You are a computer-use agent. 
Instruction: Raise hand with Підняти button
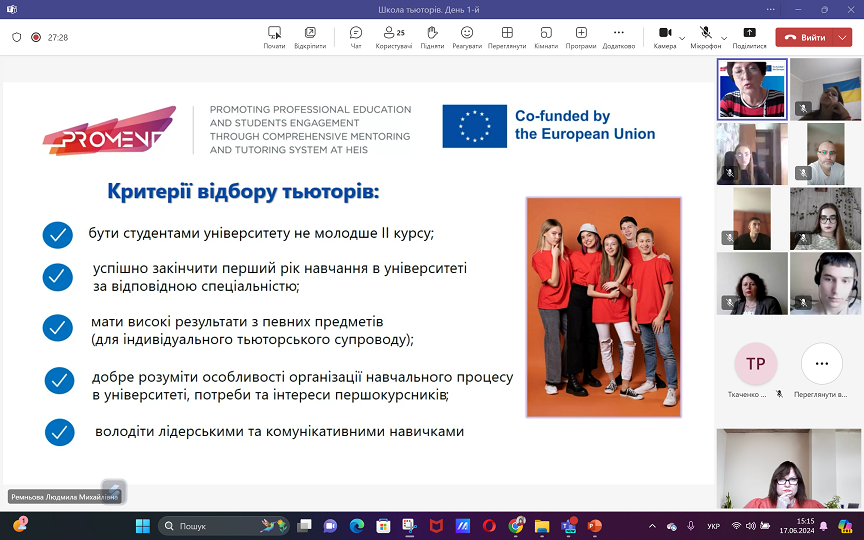tap(432, 37)
